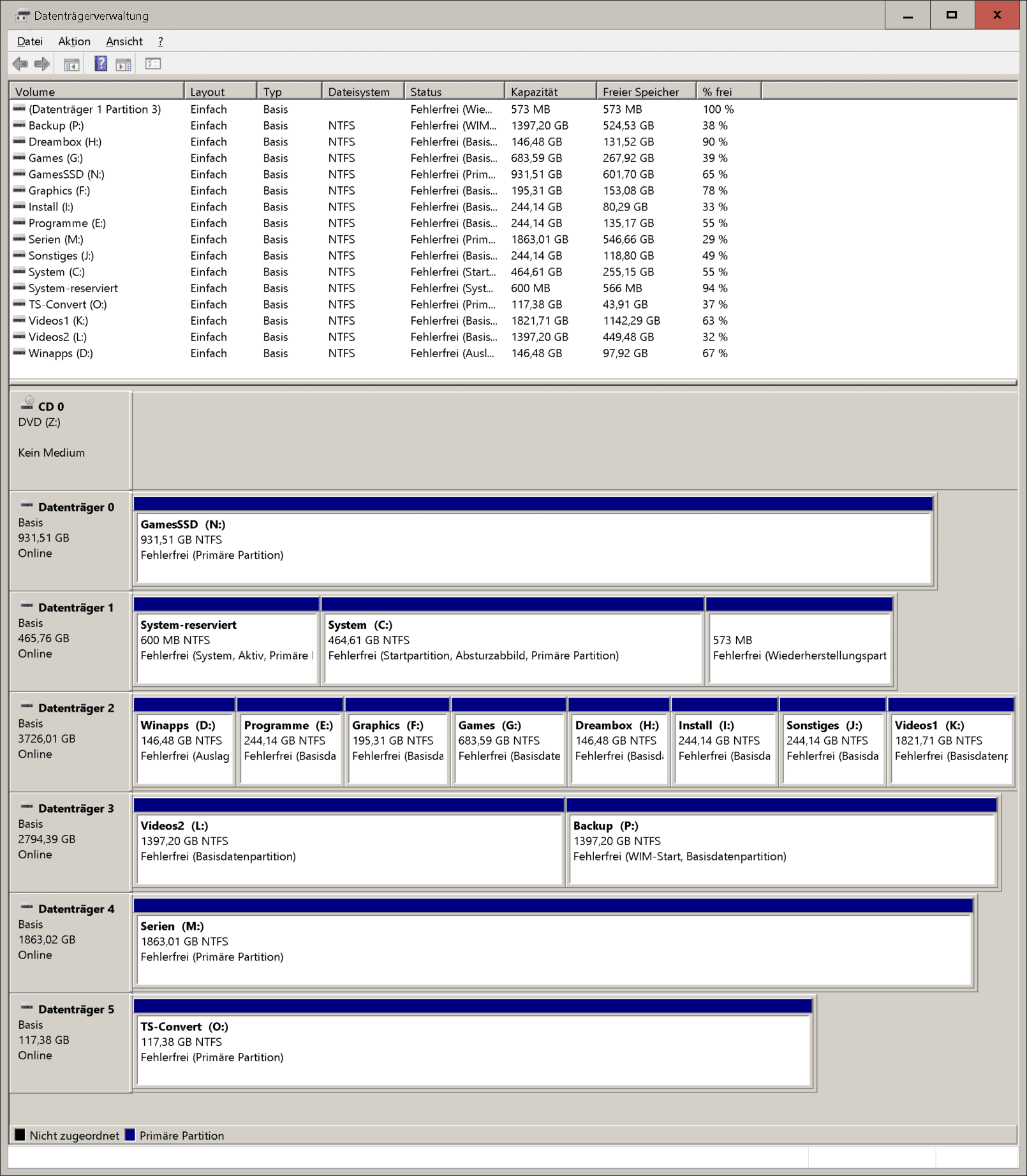Click the volume icon for Videos1 (K:) row

[20, 320]
